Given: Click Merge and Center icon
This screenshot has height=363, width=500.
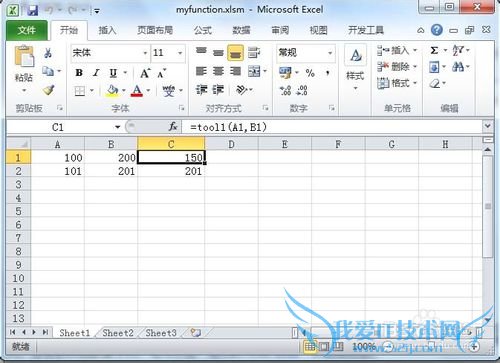Looking at the screenshot, I should (254, 71).
